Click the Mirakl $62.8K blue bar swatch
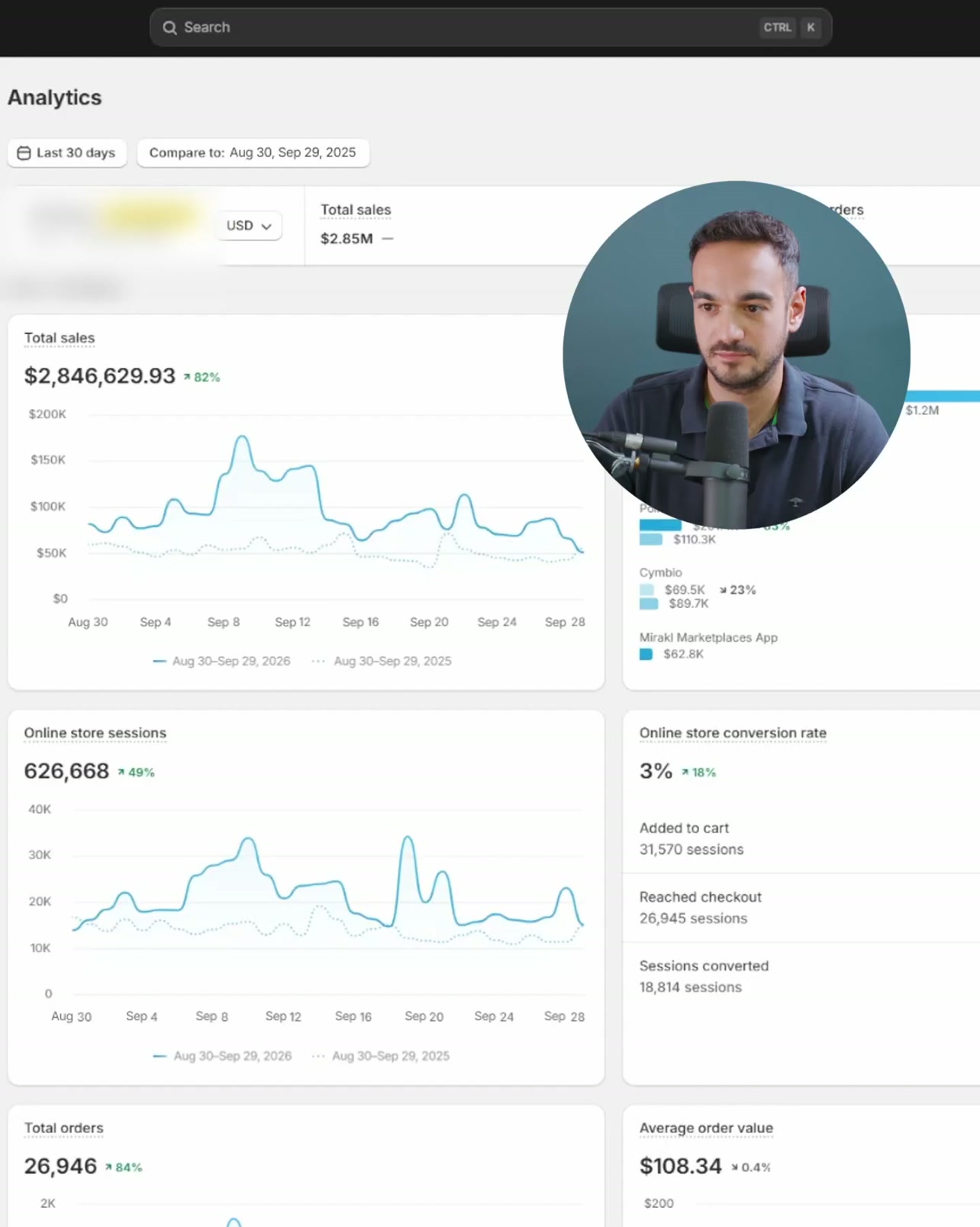980x1227 pixels. tap(646, 654)
